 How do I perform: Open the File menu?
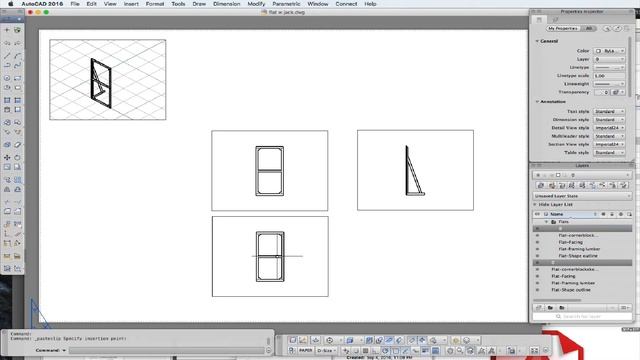click(x=75, y=4)
